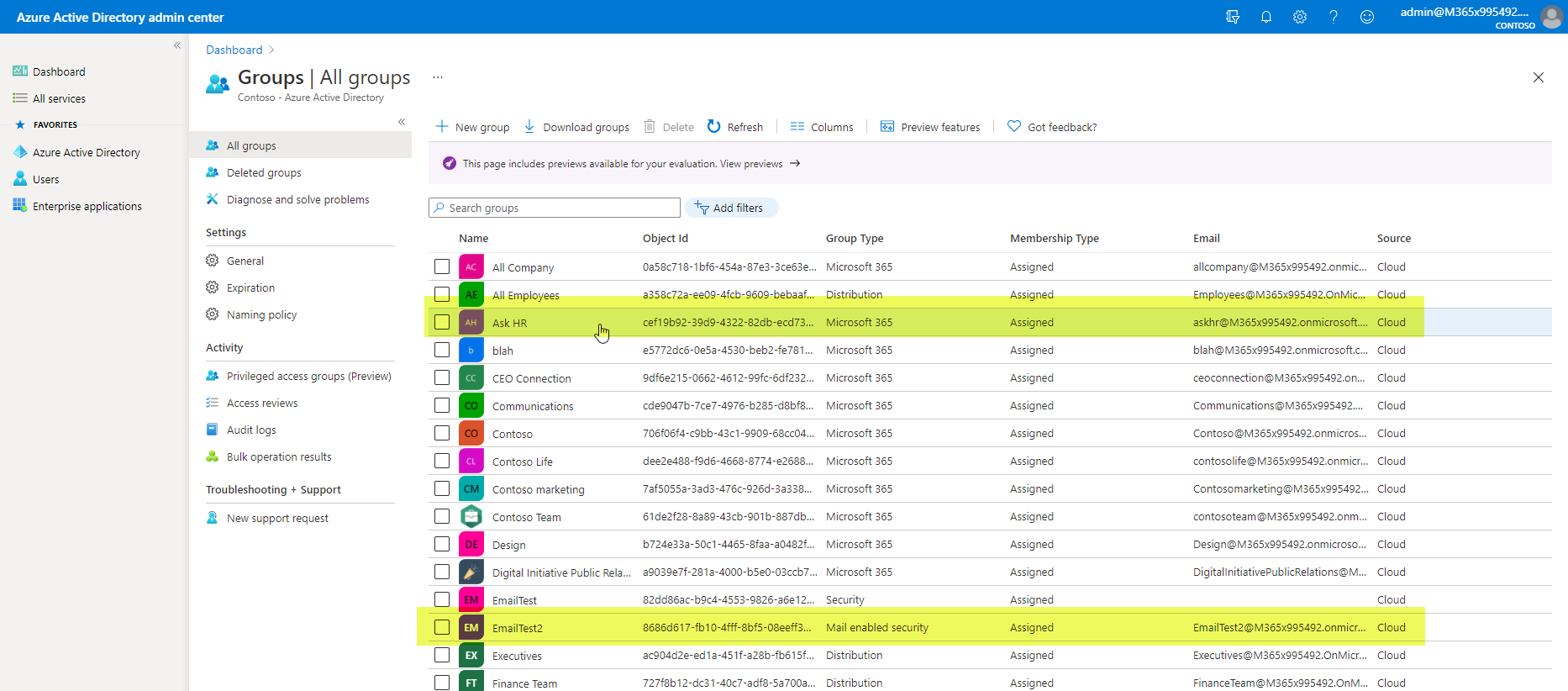Click the Ask HR group avatar

pyautogui.click(x=471, y=323)
